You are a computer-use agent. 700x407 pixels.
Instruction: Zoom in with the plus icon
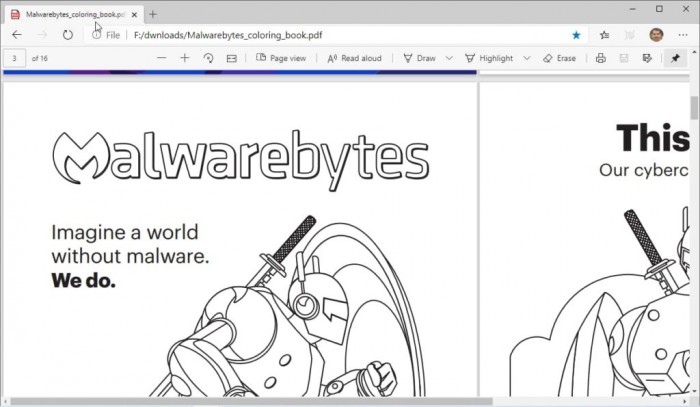point(184,58)
